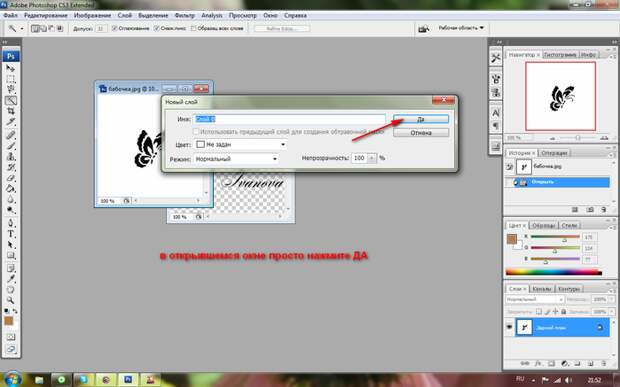Image resolution: width=620 pixels, height=387 pixels.
Task: Select the Horizontal Type tool
Action: (11, 234)
